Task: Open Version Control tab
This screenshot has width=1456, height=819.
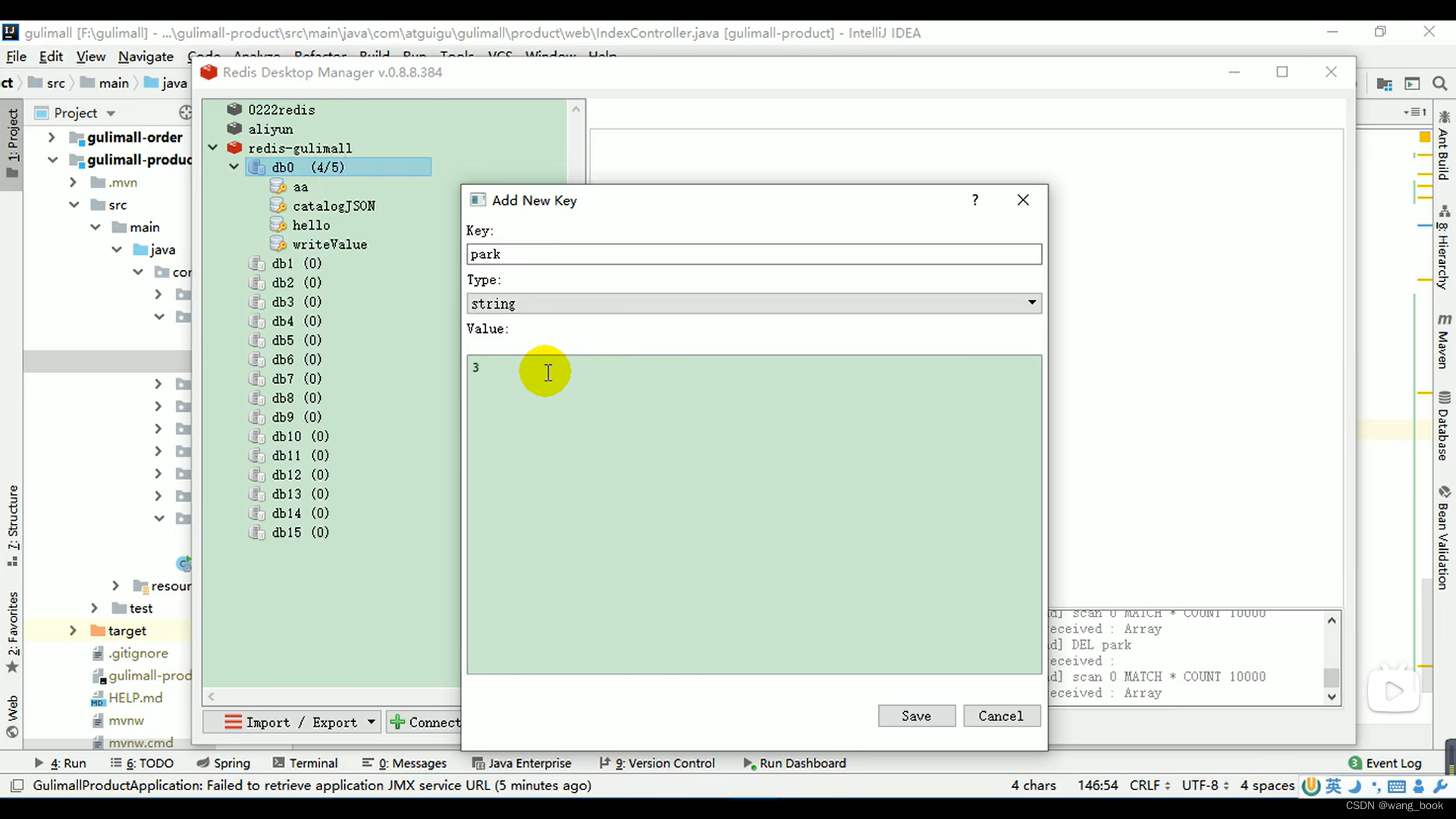Action: (657, 763)
